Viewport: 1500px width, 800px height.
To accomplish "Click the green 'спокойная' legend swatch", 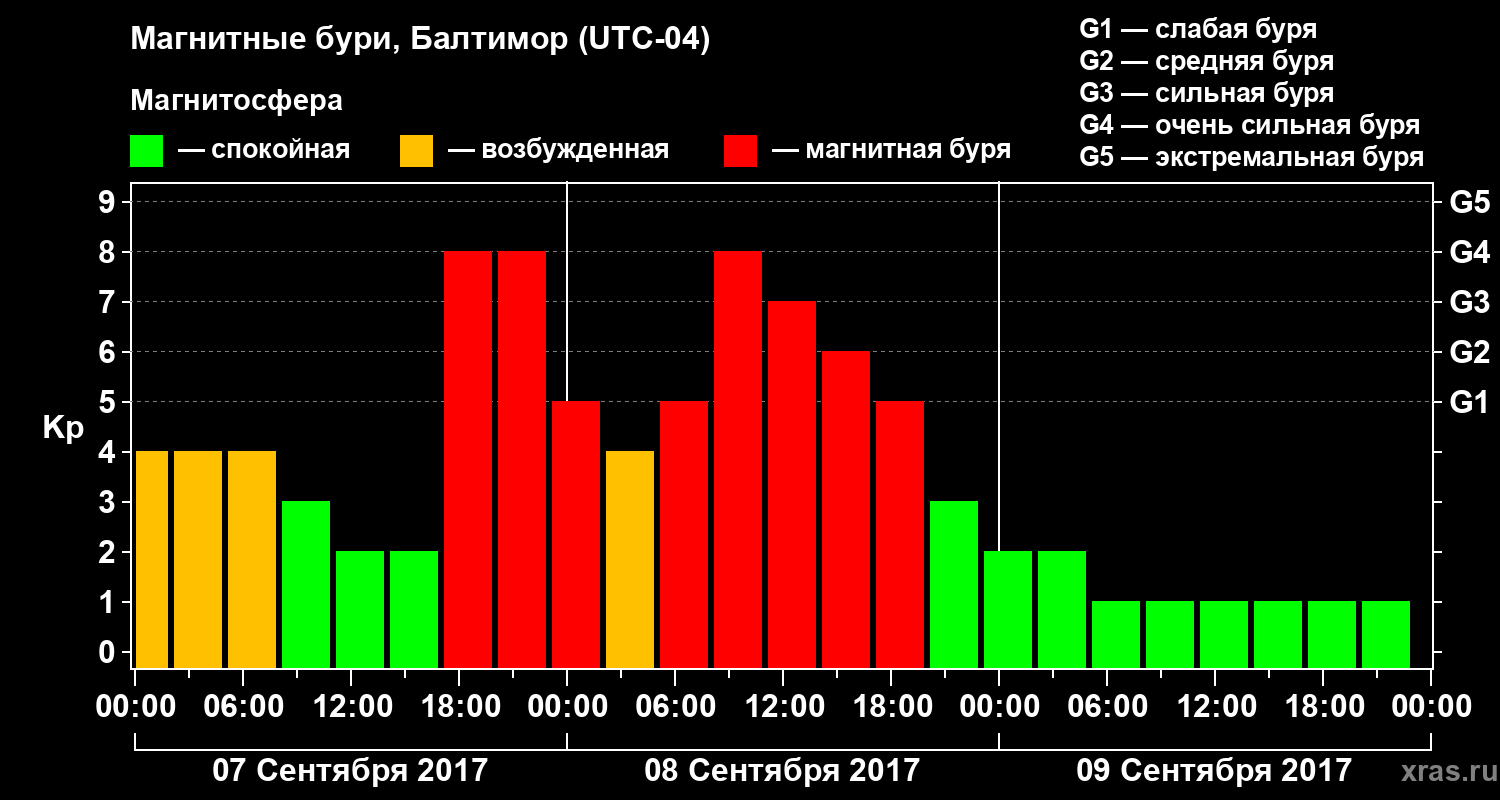I will pyautogui.click(x=147, y=151).
